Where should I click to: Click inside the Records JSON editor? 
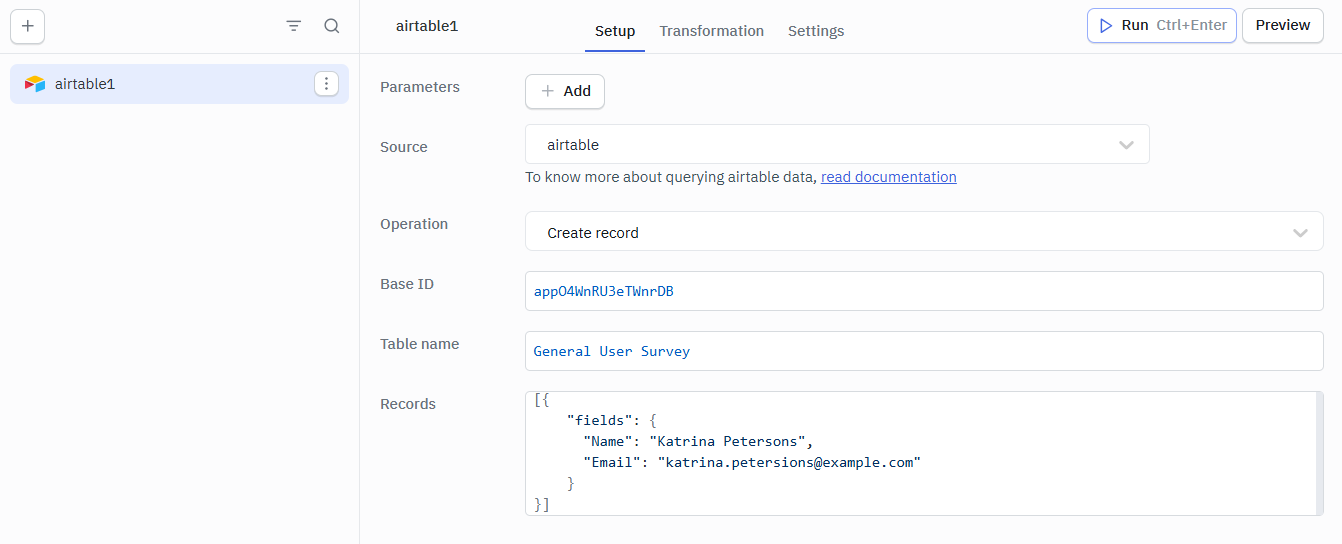pos(920,453)
